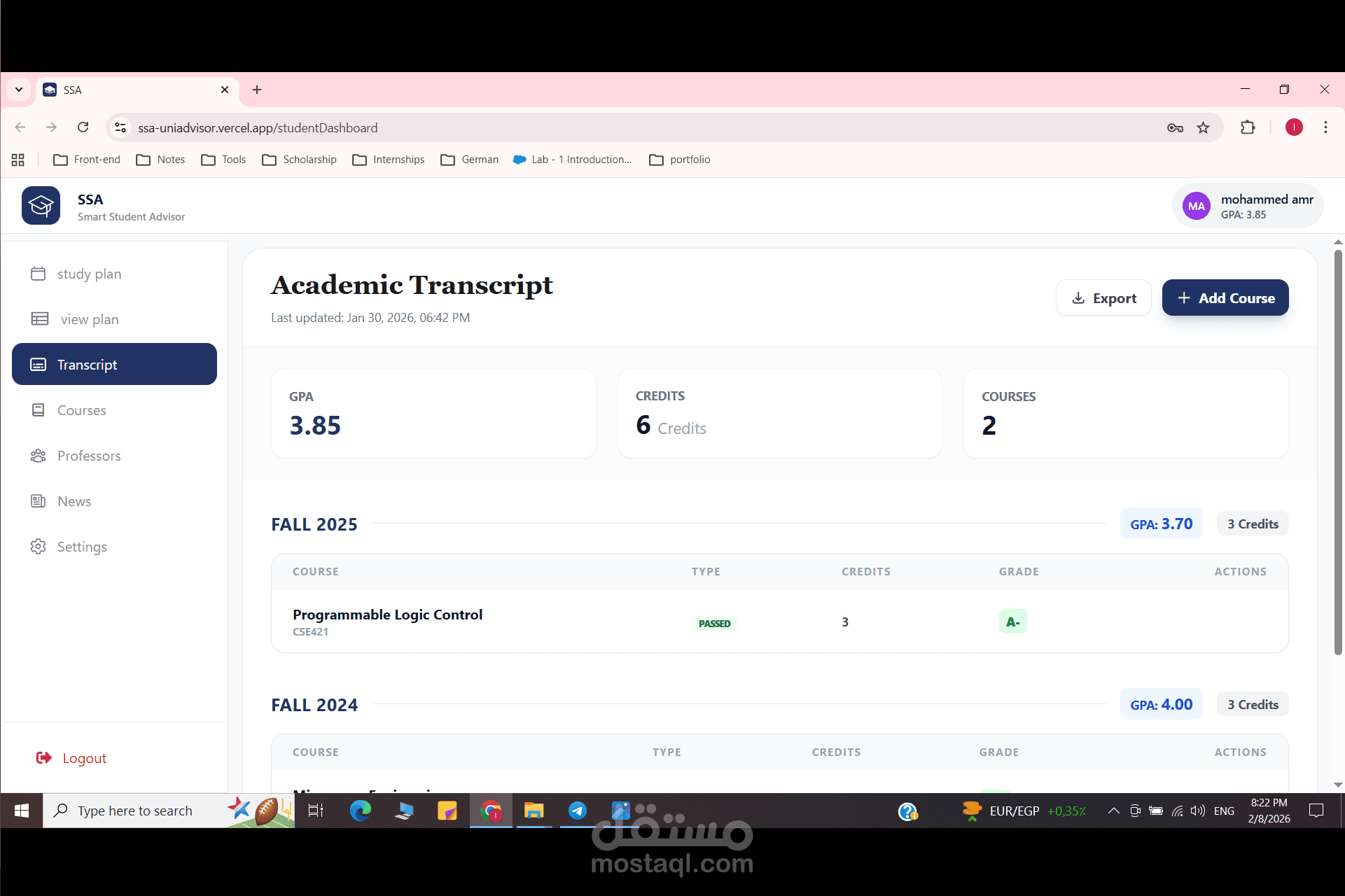This screenshot has width=1345, height=896.
Task: Click the Add Course button
Action: 1225,298
